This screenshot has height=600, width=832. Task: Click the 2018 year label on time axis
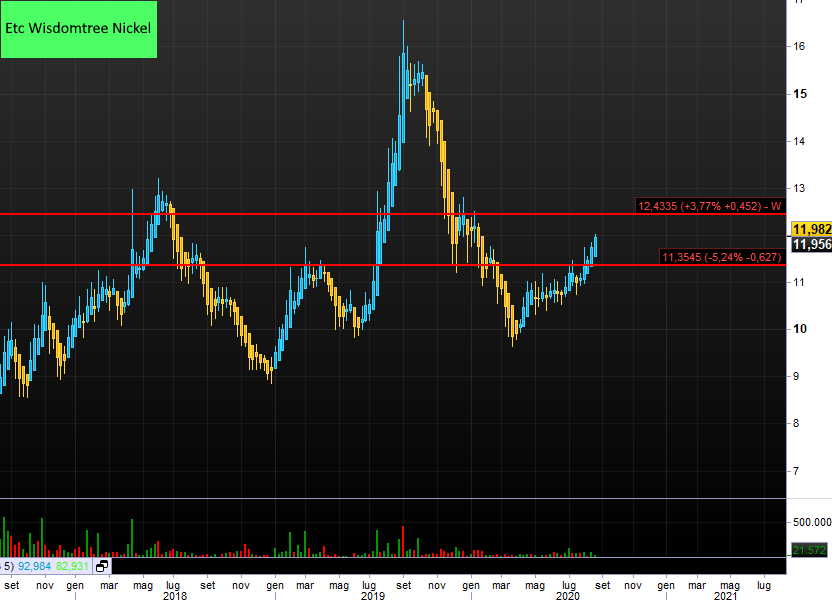(x=174, y=596)
